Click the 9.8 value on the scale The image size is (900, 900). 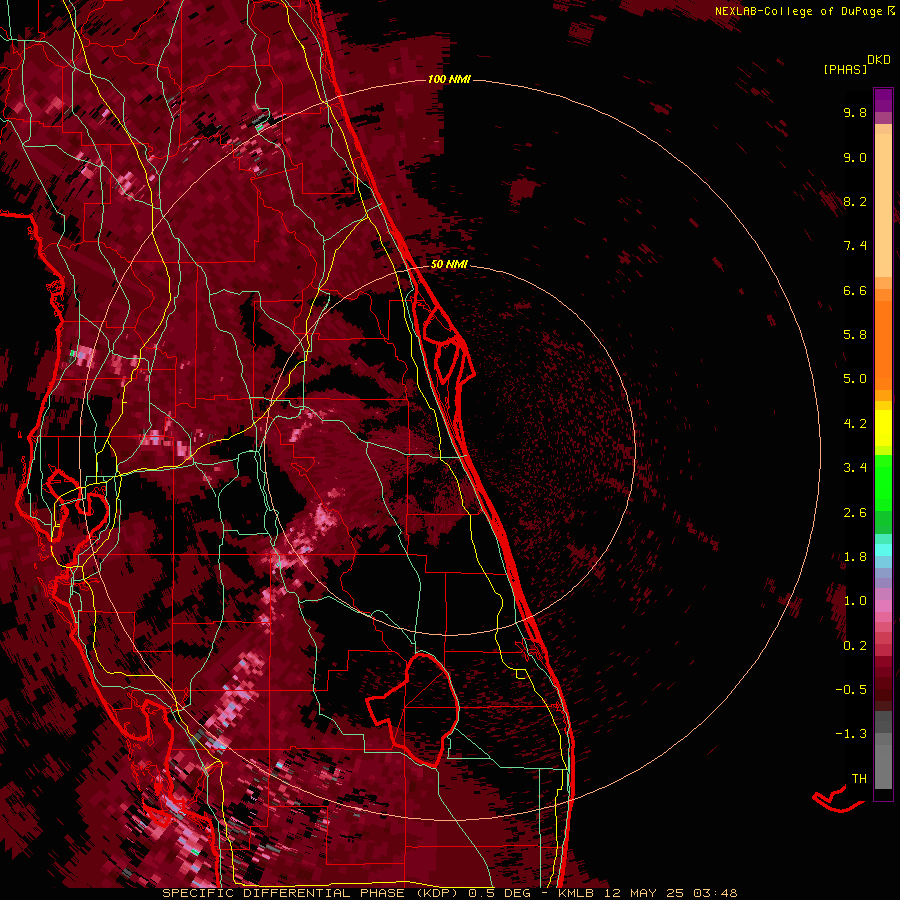(x=855, y=112)
